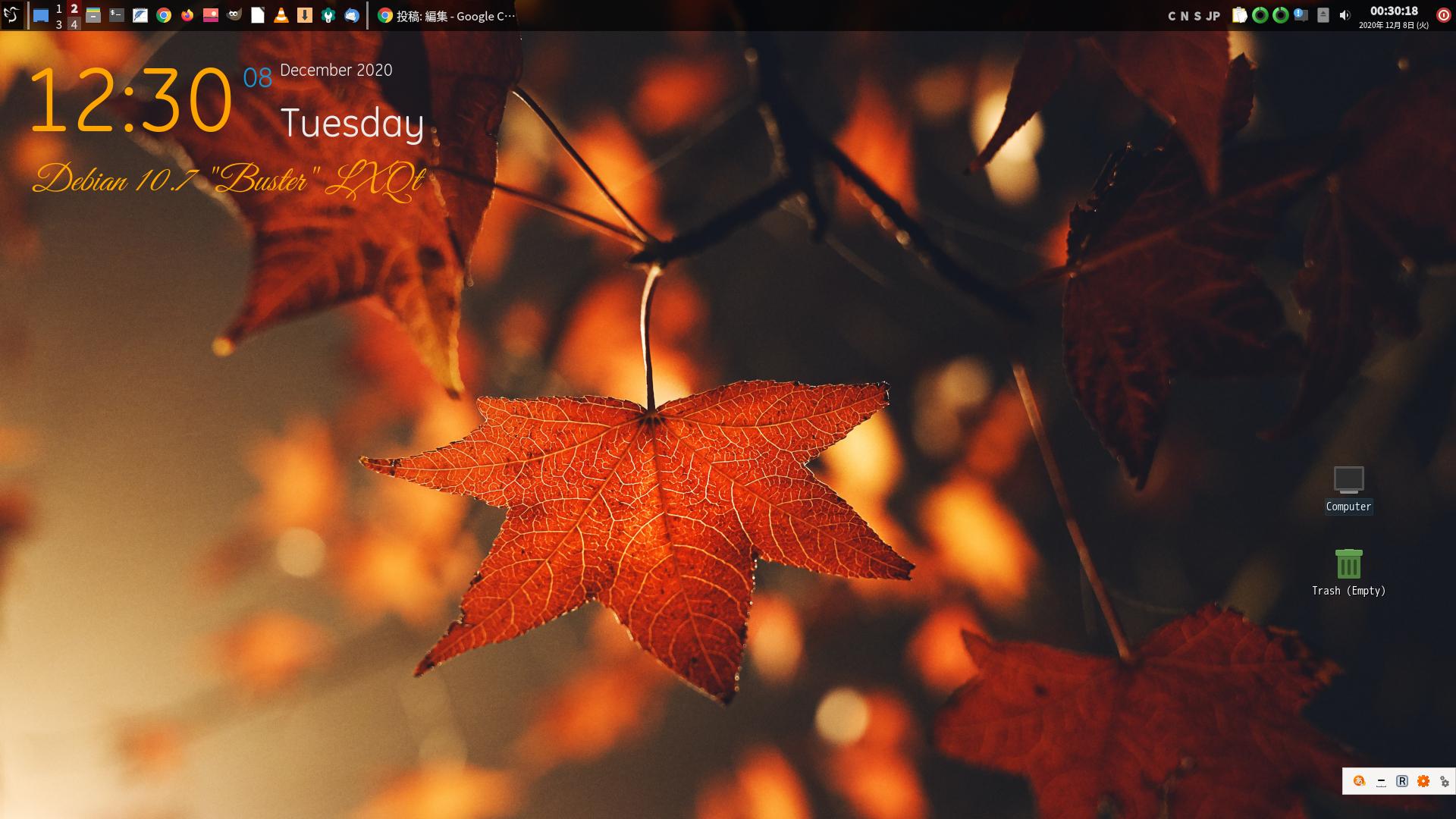Open the Google Chrome launcher icon
The image size is (1456, 819).
(164, 15)
